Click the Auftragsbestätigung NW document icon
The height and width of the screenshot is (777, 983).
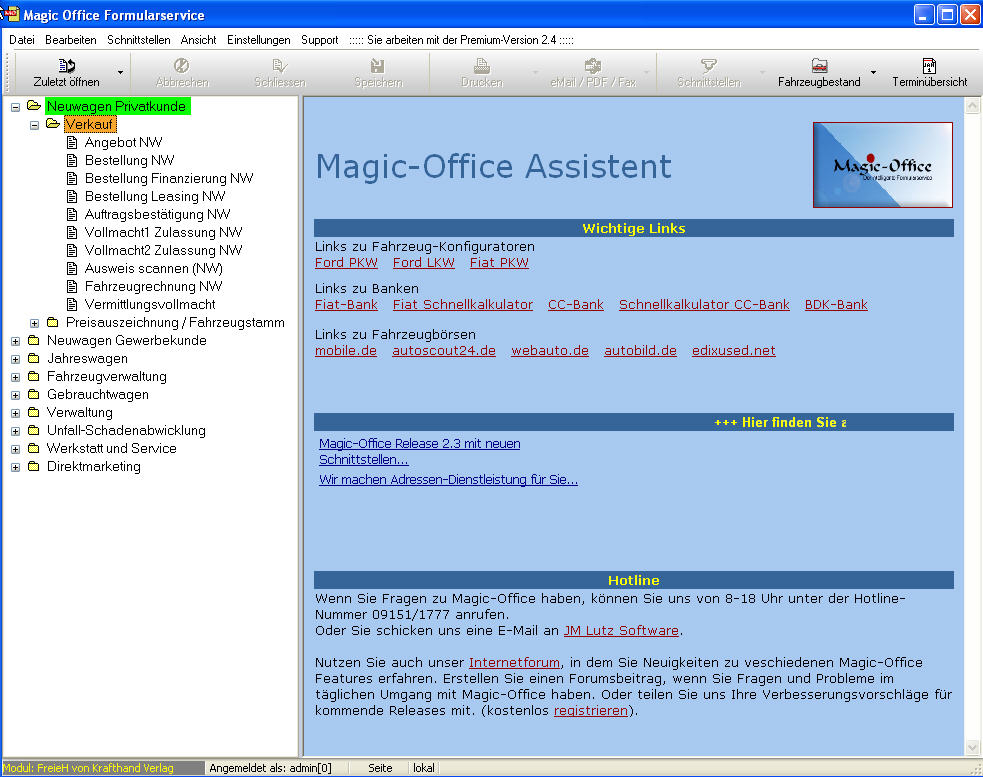pos(72,214)
